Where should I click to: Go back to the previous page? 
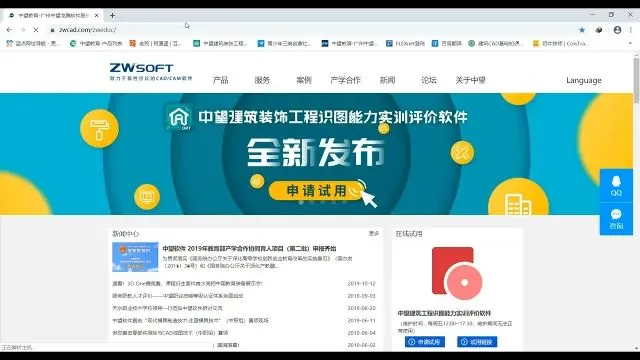pyautogui.click(x=9, y=30)
